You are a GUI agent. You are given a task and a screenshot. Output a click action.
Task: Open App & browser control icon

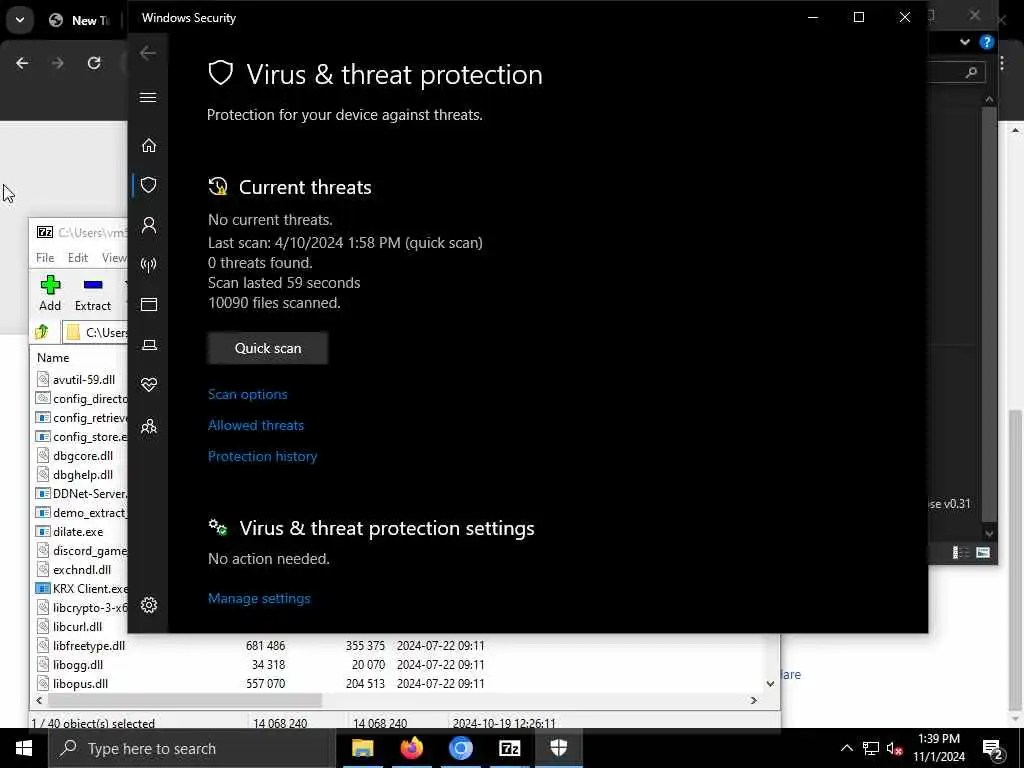[x=149, y=304]
